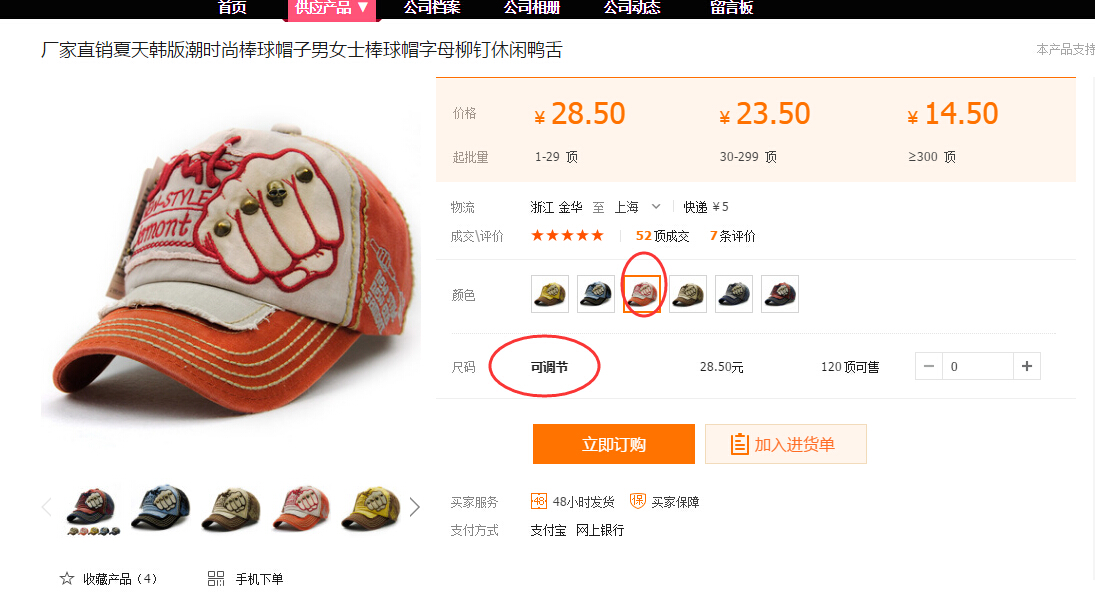Screen dimensions: 1095x596
Task: Click the 48-hour shipping badge icon
Action: 538,501
